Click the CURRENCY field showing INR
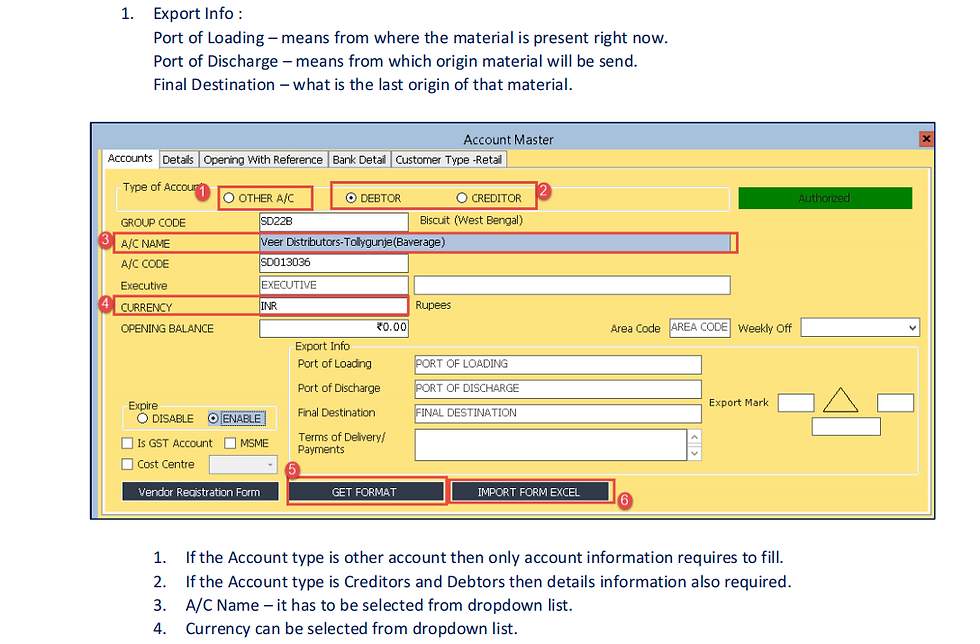Viewport: 980px width, 644px height. pos(334,306)
